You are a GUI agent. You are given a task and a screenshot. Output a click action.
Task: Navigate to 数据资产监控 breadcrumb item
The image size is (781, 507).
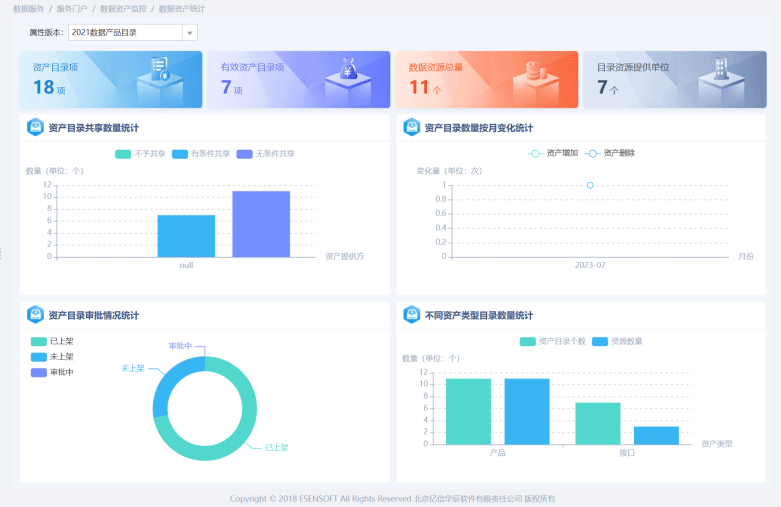(123, 8)
